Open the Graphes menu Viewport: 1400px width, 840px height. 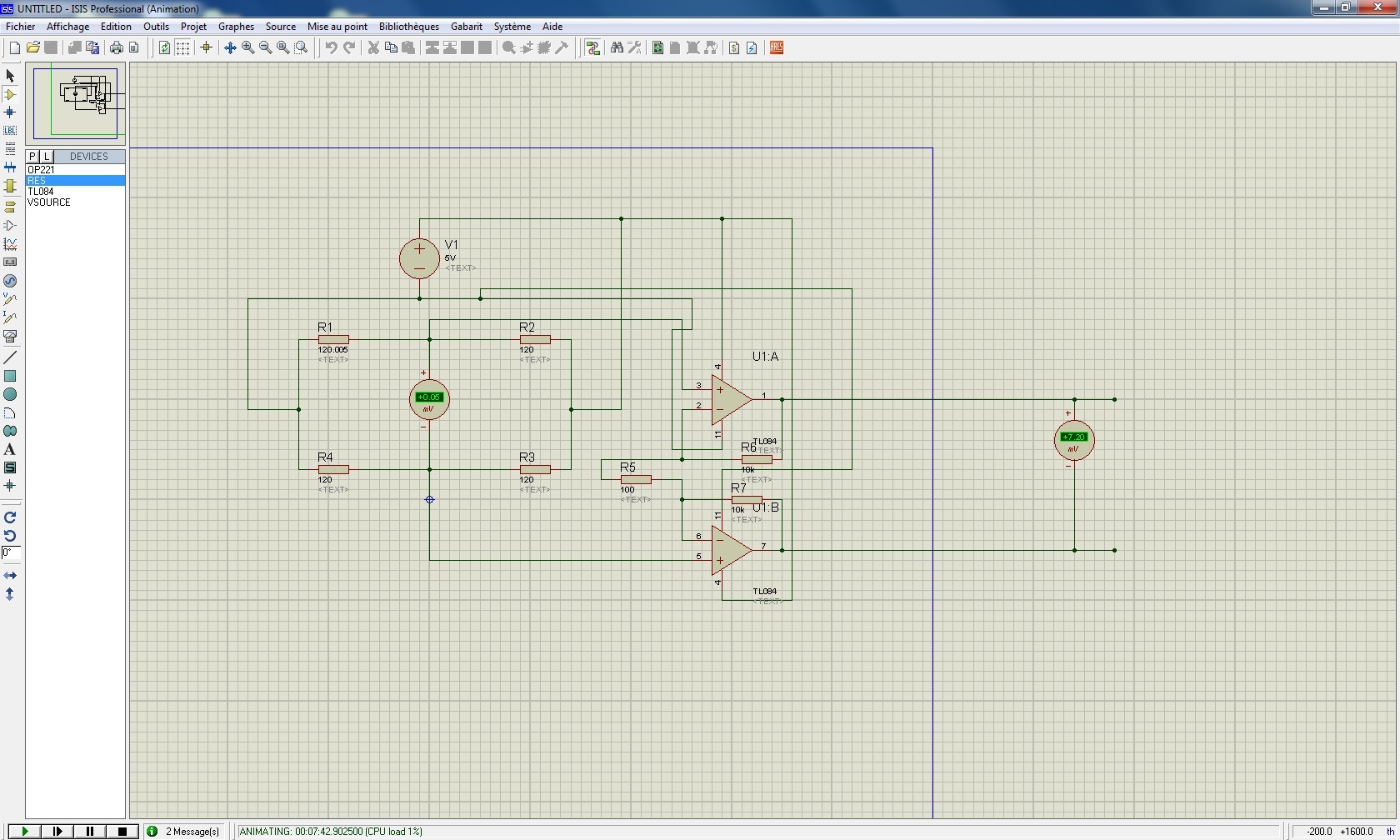click(x=236, y=27)
